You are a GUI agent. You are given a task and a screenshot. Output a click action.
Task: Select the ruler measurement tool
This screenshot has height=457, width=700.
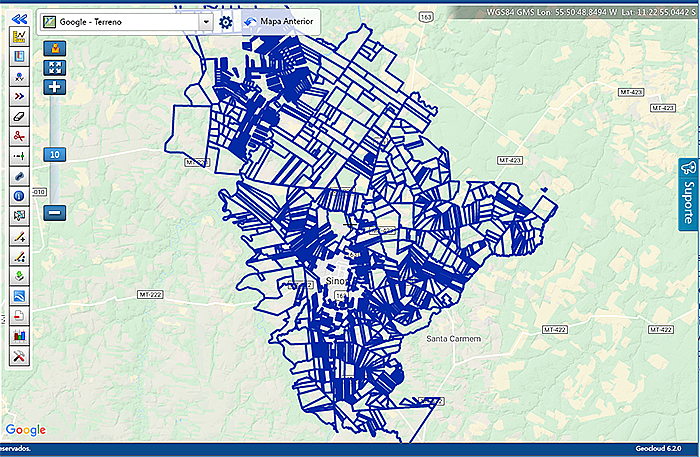point(19,37)
